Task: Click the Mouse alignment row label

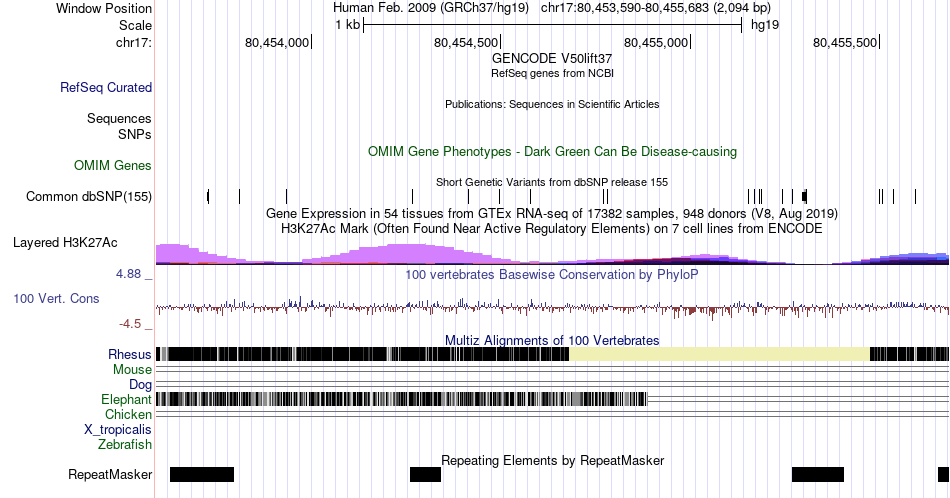Action: 132,370
